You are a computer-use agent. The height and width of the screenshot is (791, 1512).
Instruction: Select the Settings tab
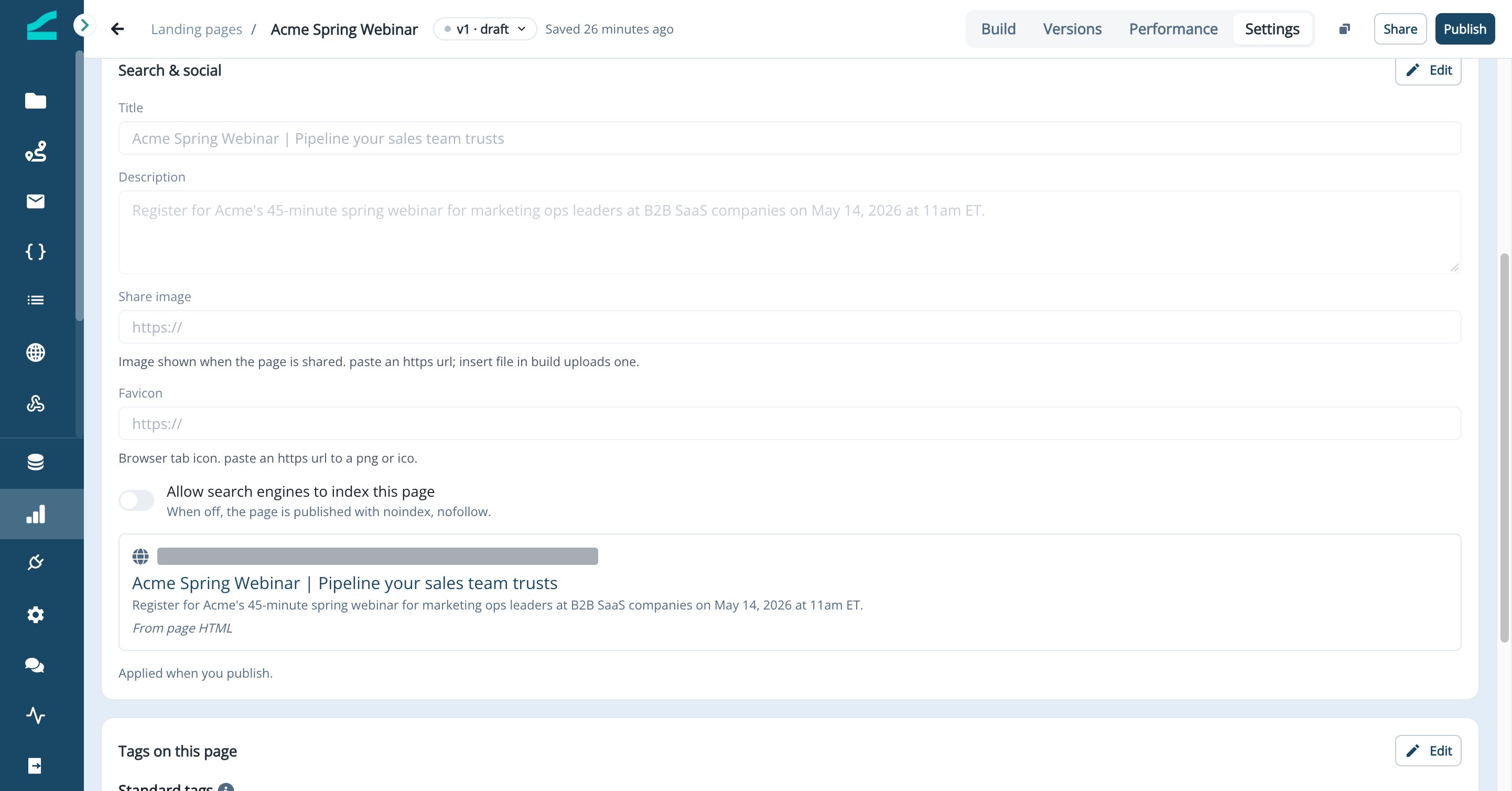coord(1272,29)
